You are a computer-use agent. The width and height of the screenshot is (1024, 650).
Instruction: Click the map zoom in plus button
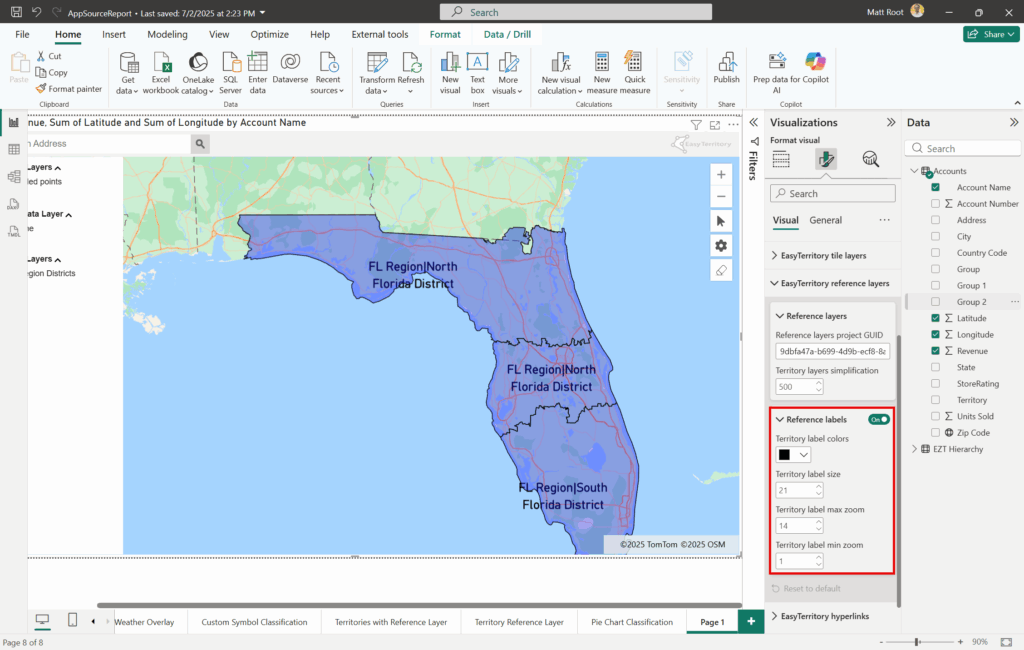[x=721, y=174]
